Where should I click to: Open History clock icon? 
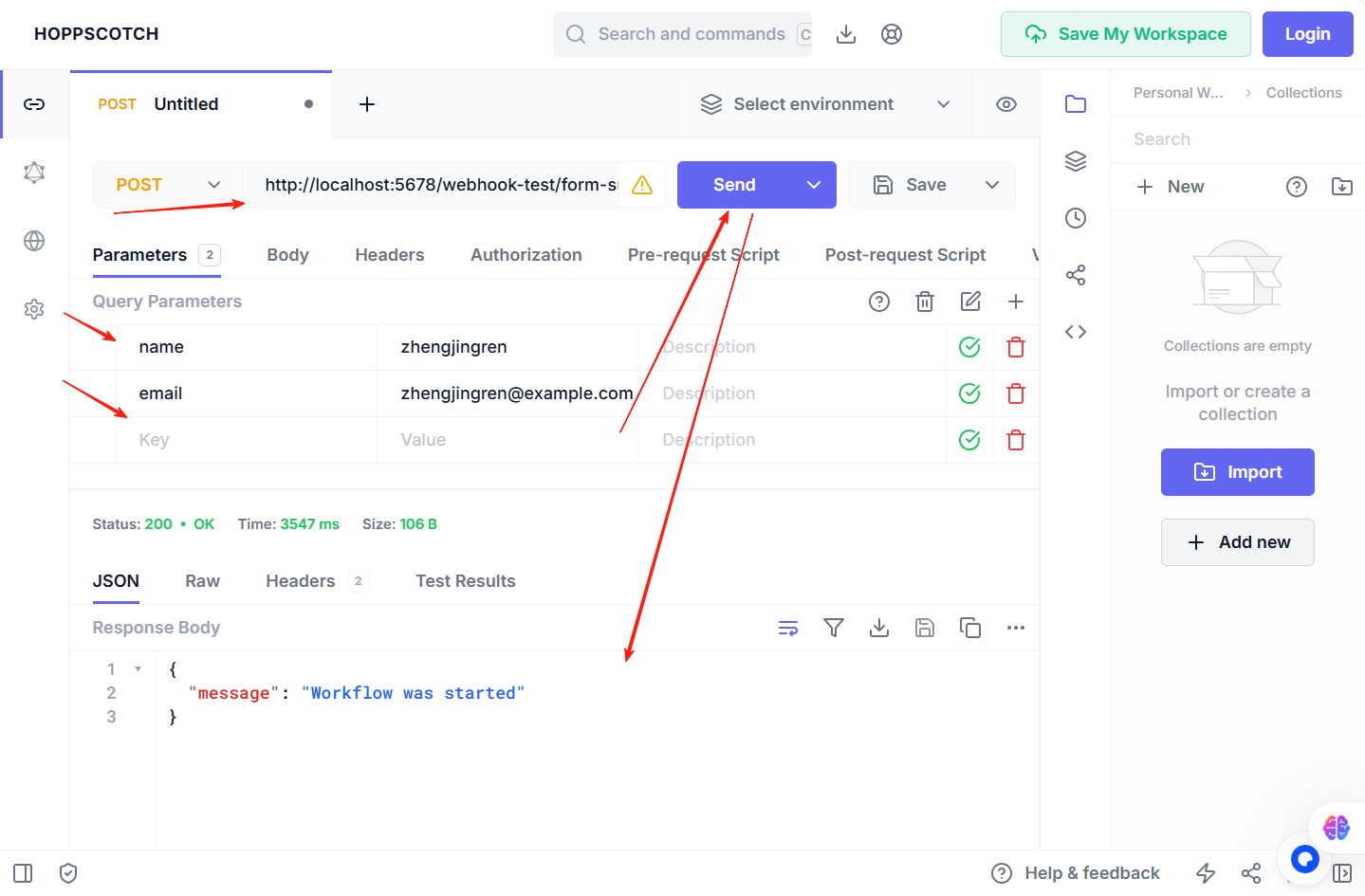point(1076,218)
